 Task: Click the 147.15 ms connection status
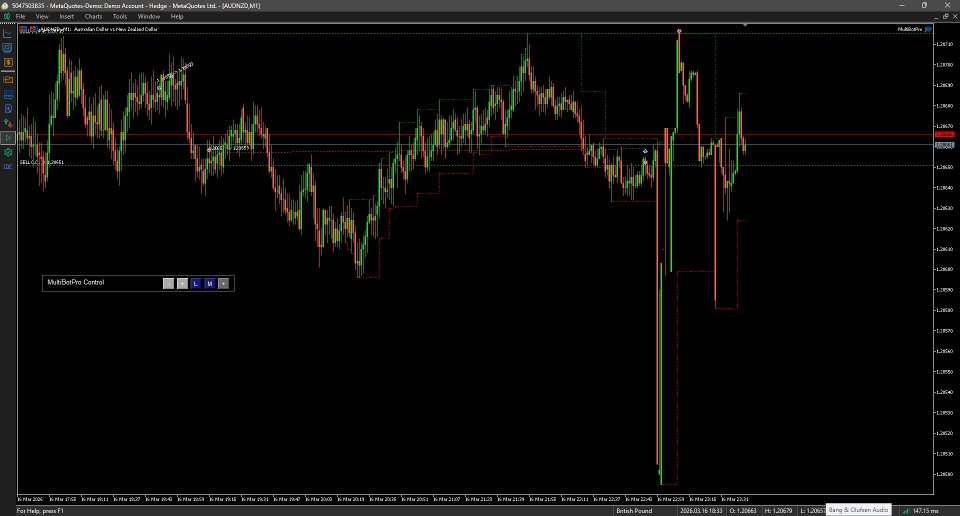925,510
